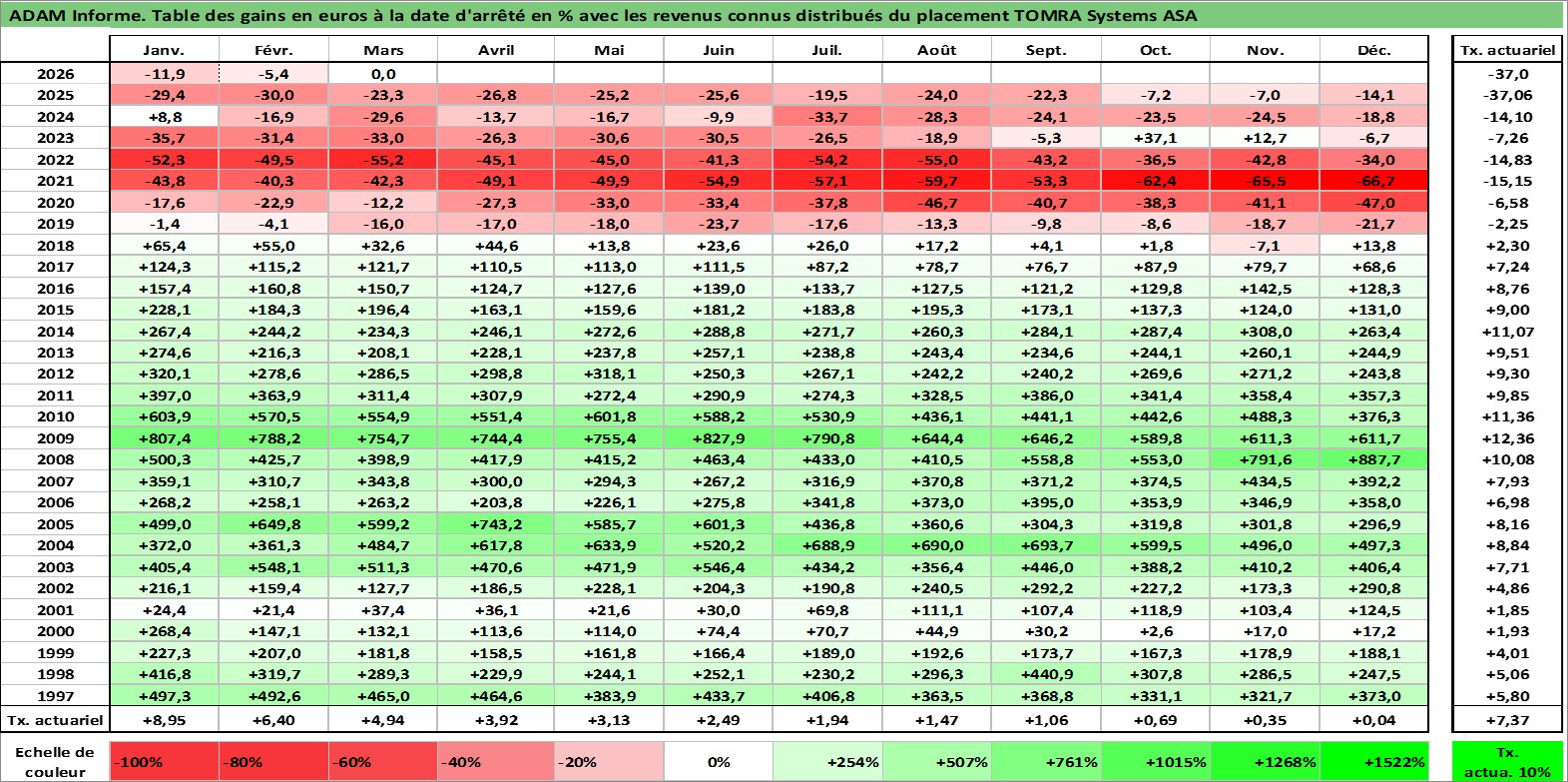The height and width of the screenshot is (782, 1568).
Task: Click the '+693,7' cell for September 2004
Action: click(x=1046, y=545)
